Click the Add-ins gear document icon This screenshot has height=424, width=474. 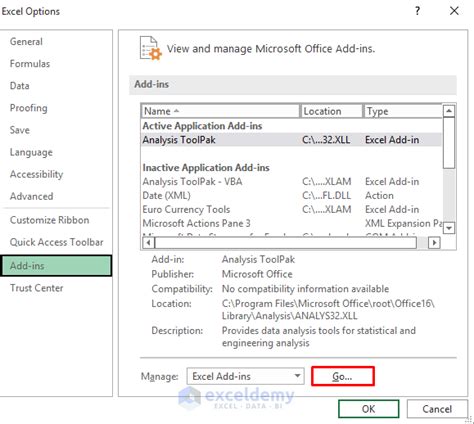(x=151, y=48)
